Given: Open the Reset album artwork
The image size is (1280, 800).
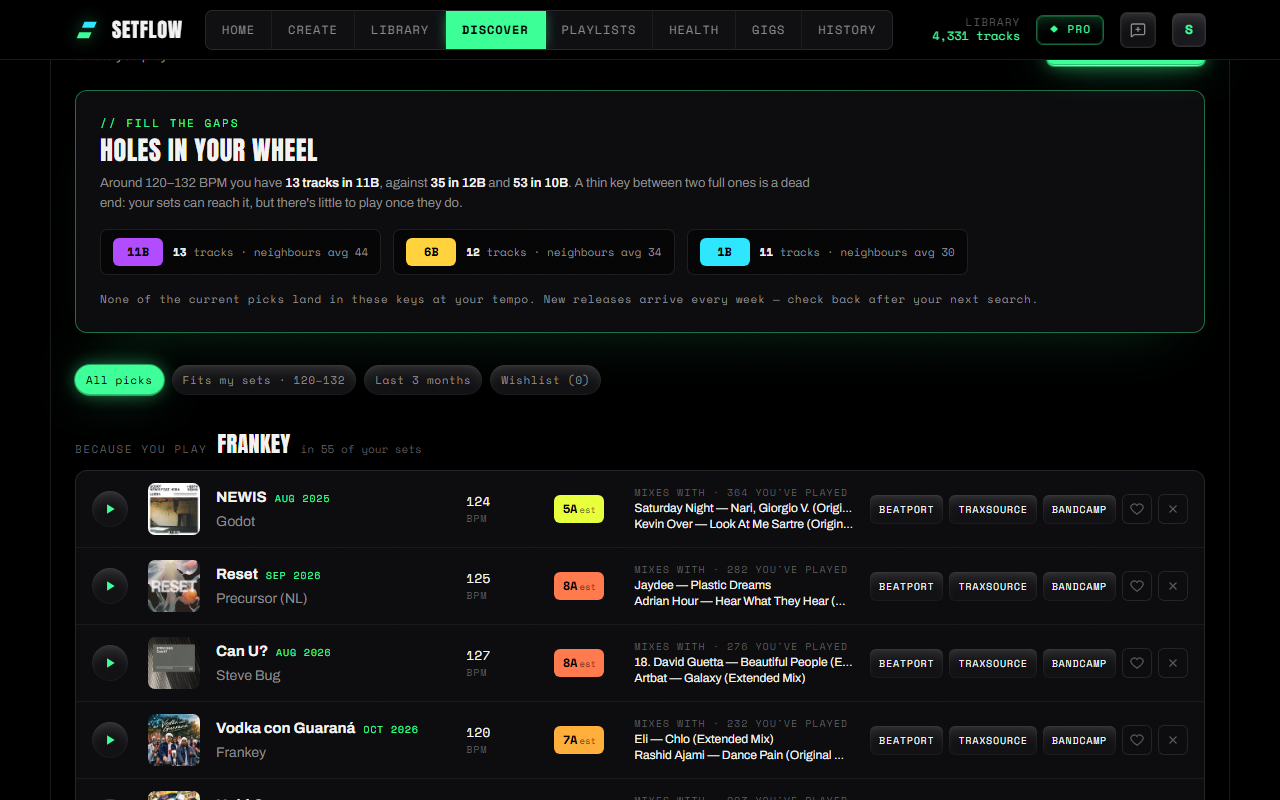Looking at the screenshot, I should [174, 586].
